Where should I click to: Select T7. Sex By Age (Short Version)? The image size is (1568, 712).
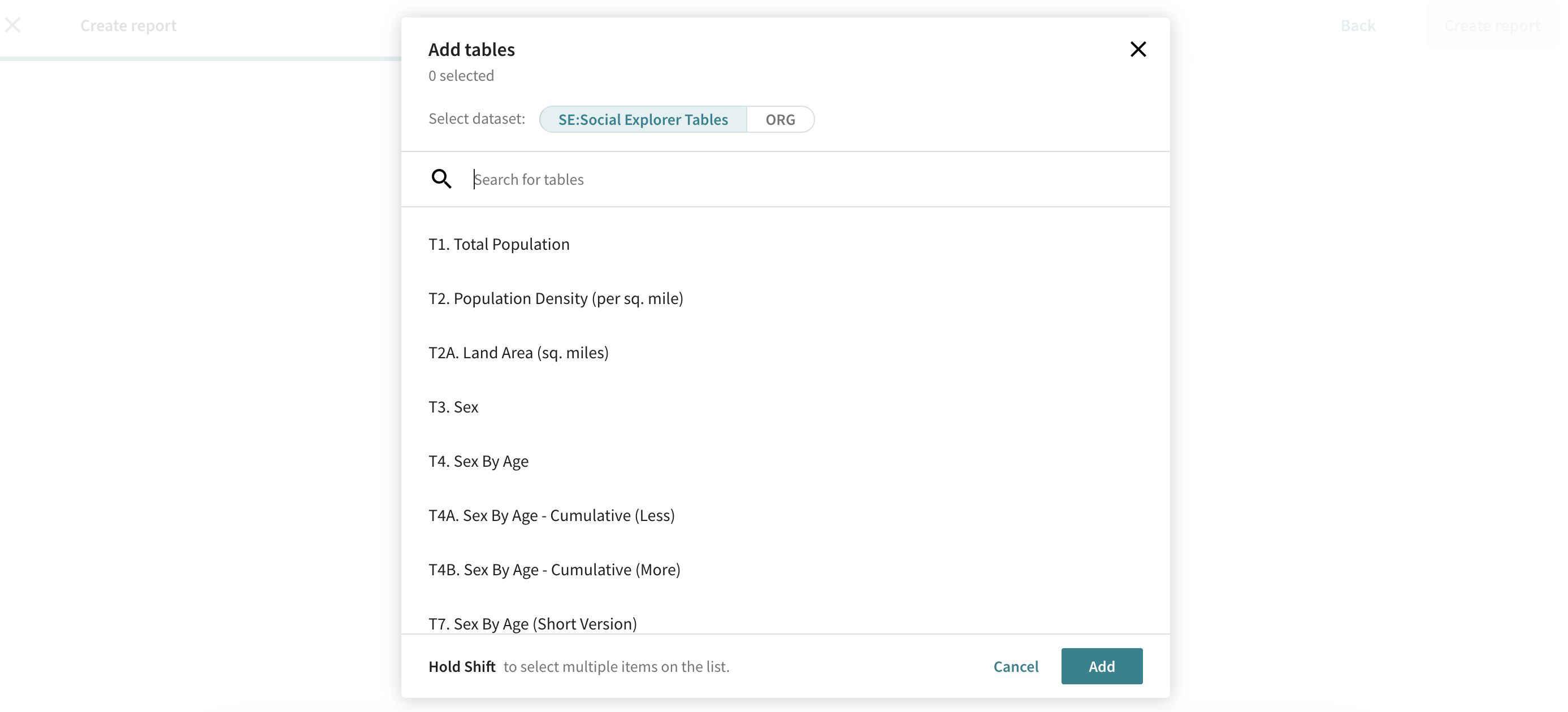point(532,623)
